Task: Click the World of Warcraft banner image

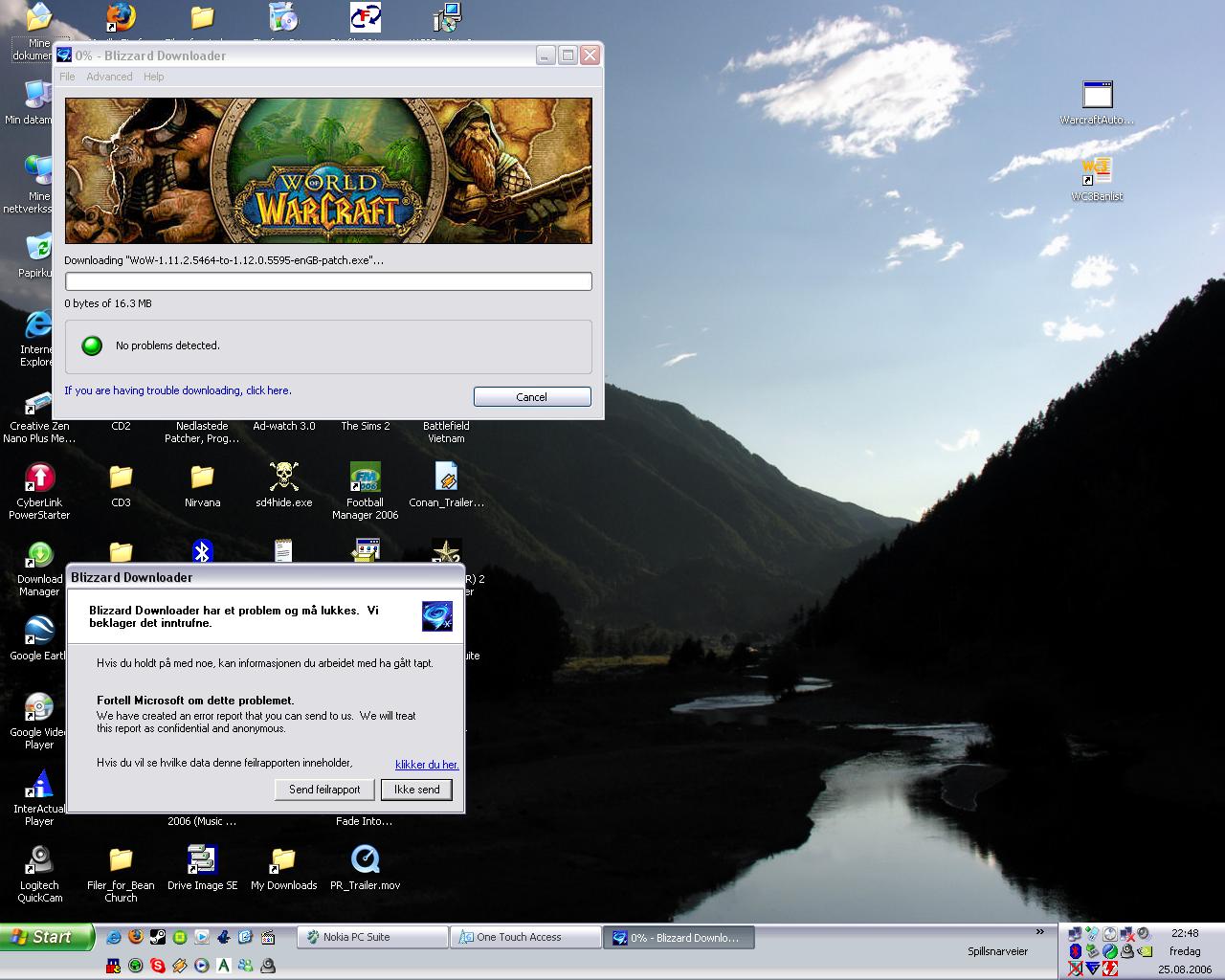Action: [x=328, y=170]
